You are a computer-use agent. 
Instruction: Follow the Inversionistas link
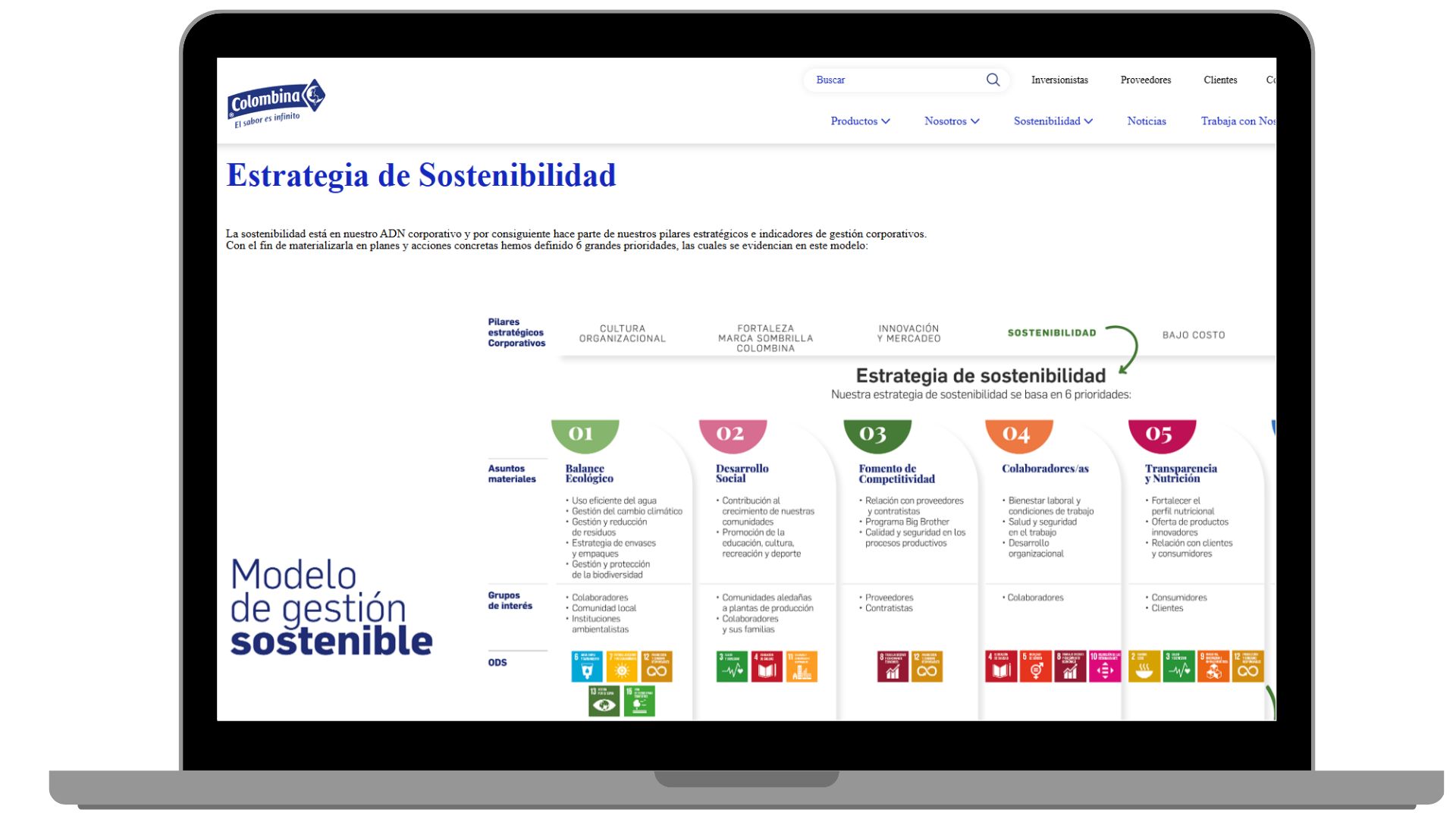[1059, 80]
